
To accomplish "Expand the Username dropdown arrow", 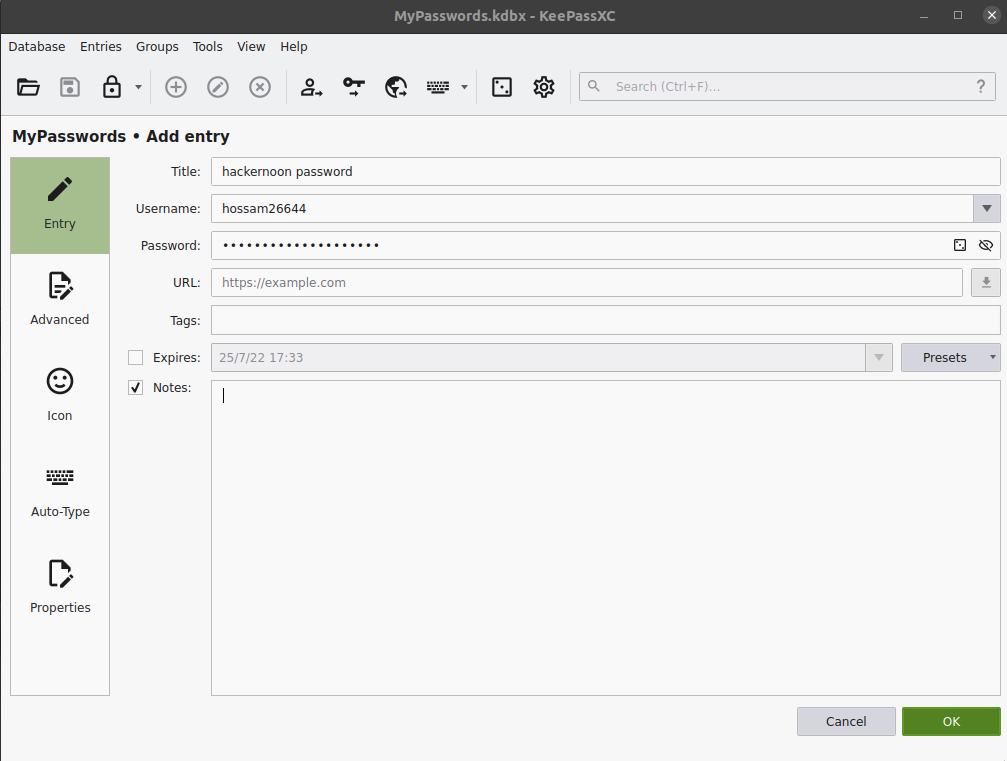I will click(x=986, y=208).
